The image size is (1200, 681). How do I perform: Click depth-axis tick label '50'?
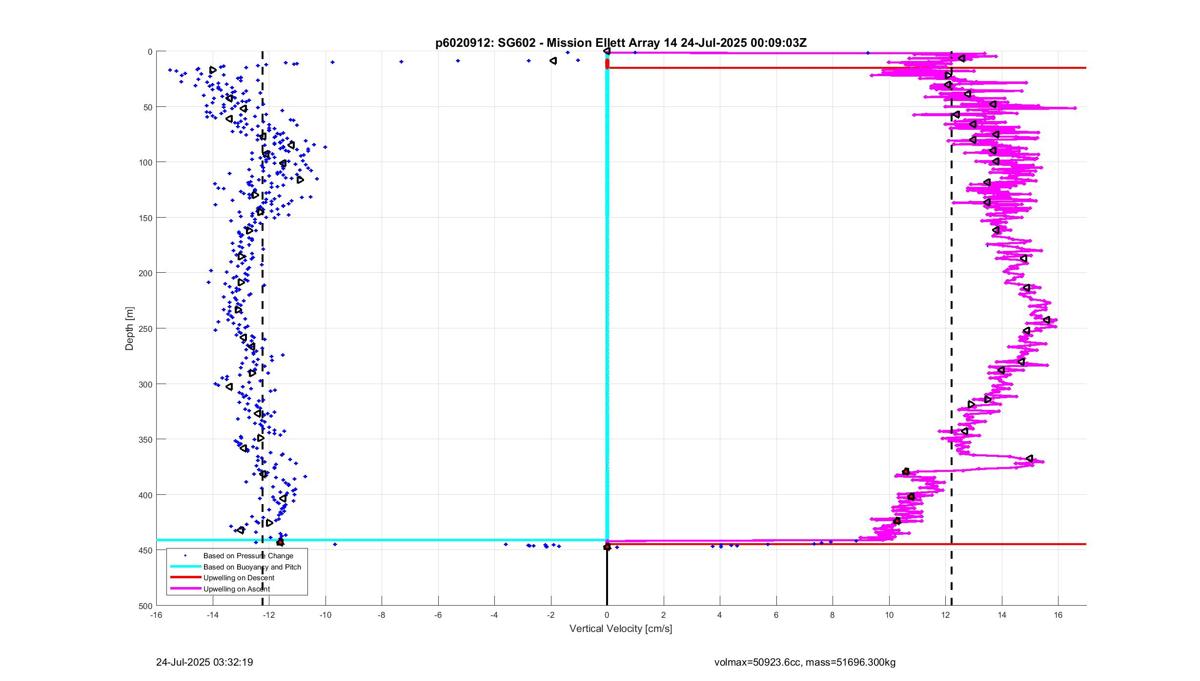point(146,107)
